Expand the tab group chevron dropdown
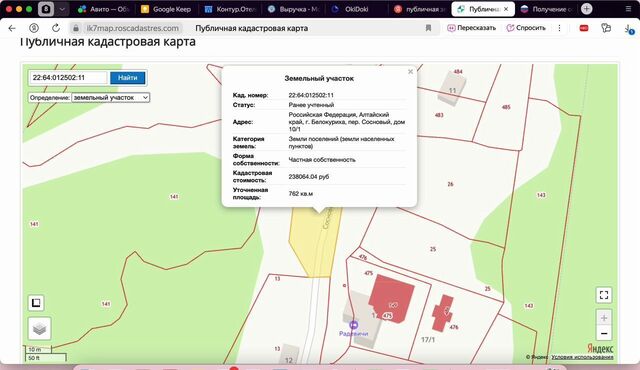The height and width of the screenshot is (370, 640). (62, 9)
